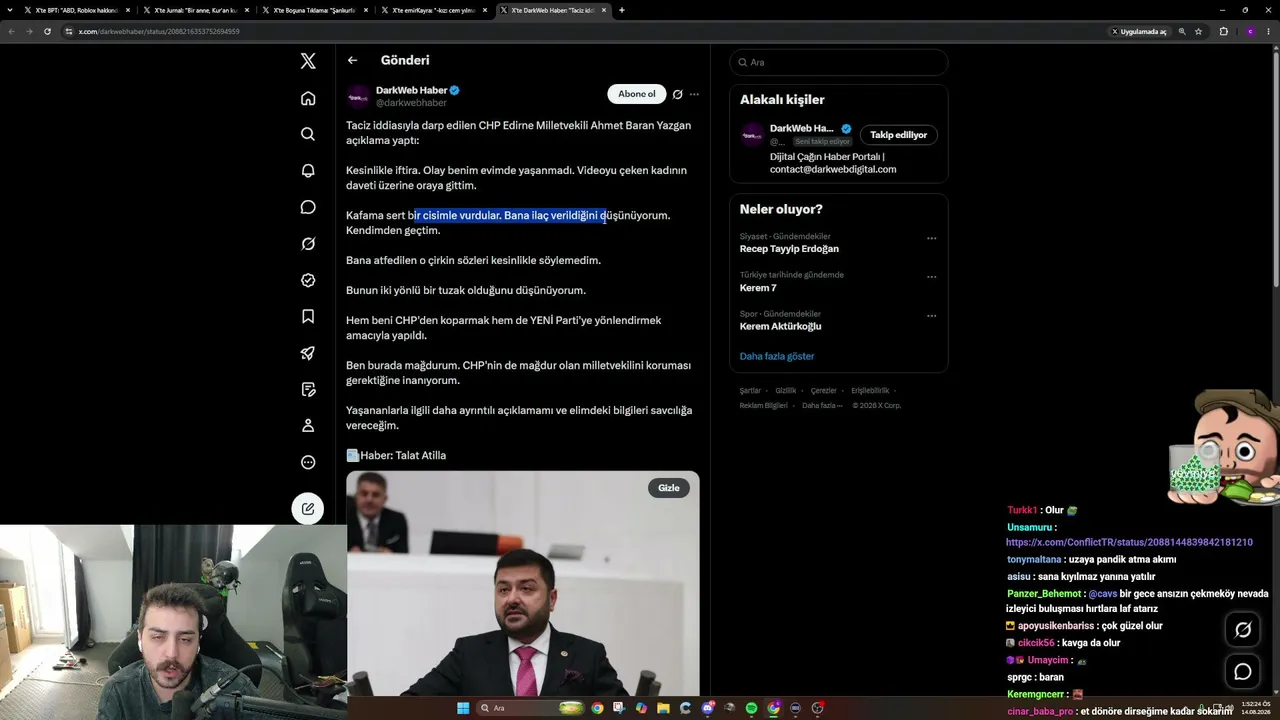The width and height of the screenshot is (1280, 720).
Task: Switch to the "X'te Boğuna Tıklama" browser tab
Action: click(316, 10)
